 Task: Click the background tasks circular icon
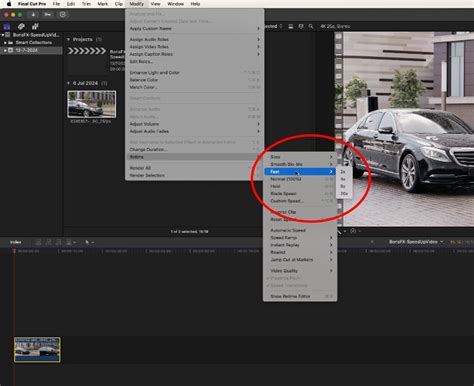point(62,15)
